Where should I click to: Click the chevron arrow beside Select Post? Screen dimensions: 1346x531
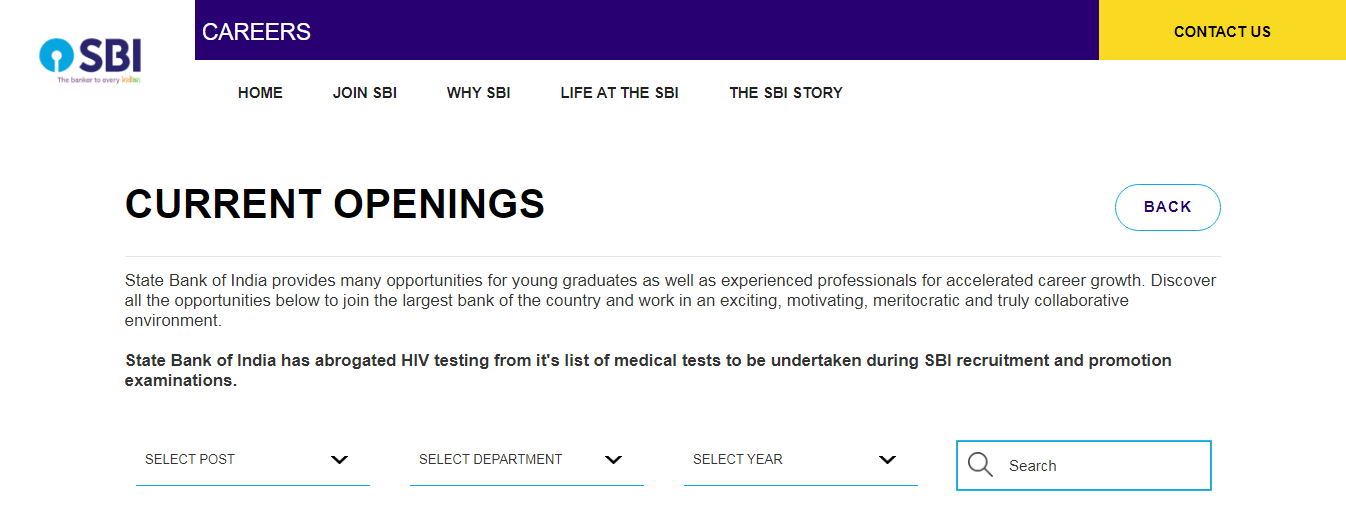[x=340, y=460]
